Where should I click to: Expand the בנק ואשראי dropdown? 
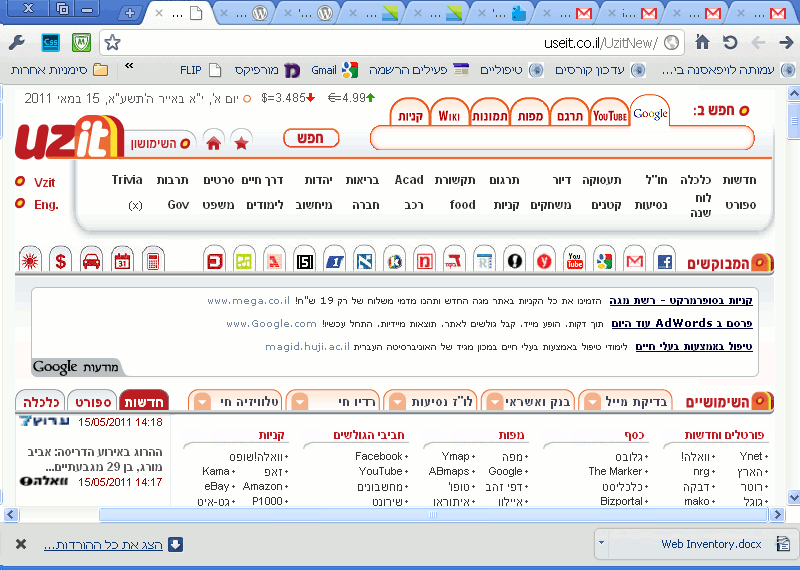coord(494,402)
